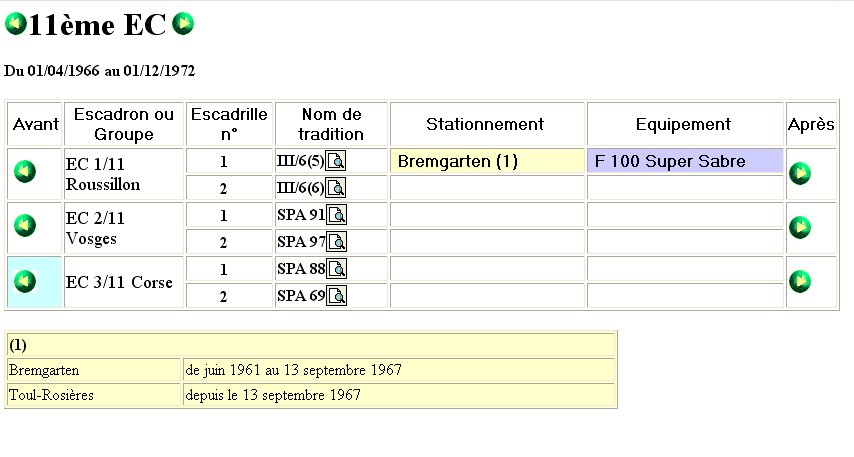View details for tradition SPA 69
The height and width of the screenshot is (457, 854).
pos(336,296)
